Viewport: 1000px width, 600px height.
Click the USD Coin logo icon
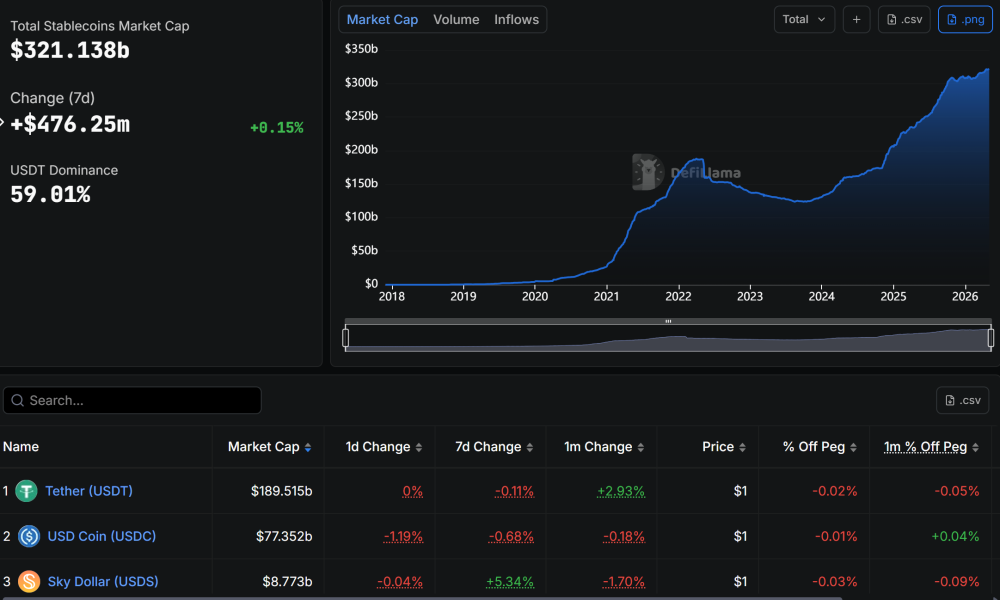click(29, 536)
